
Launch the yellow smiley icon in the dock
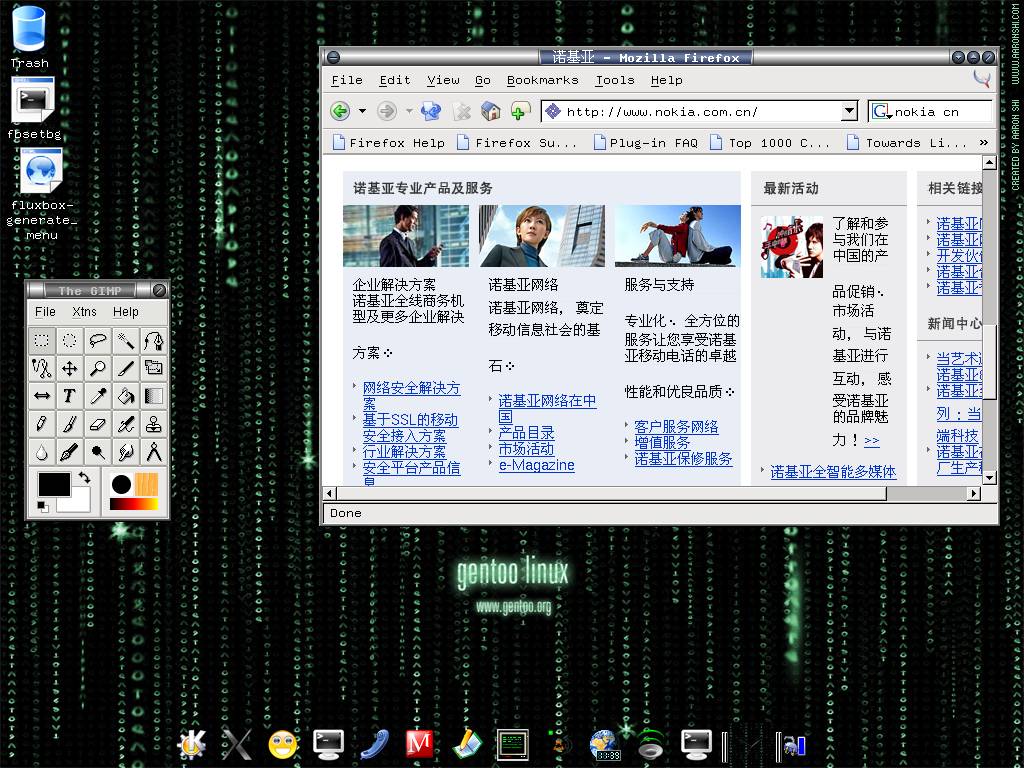pos(283,744)
